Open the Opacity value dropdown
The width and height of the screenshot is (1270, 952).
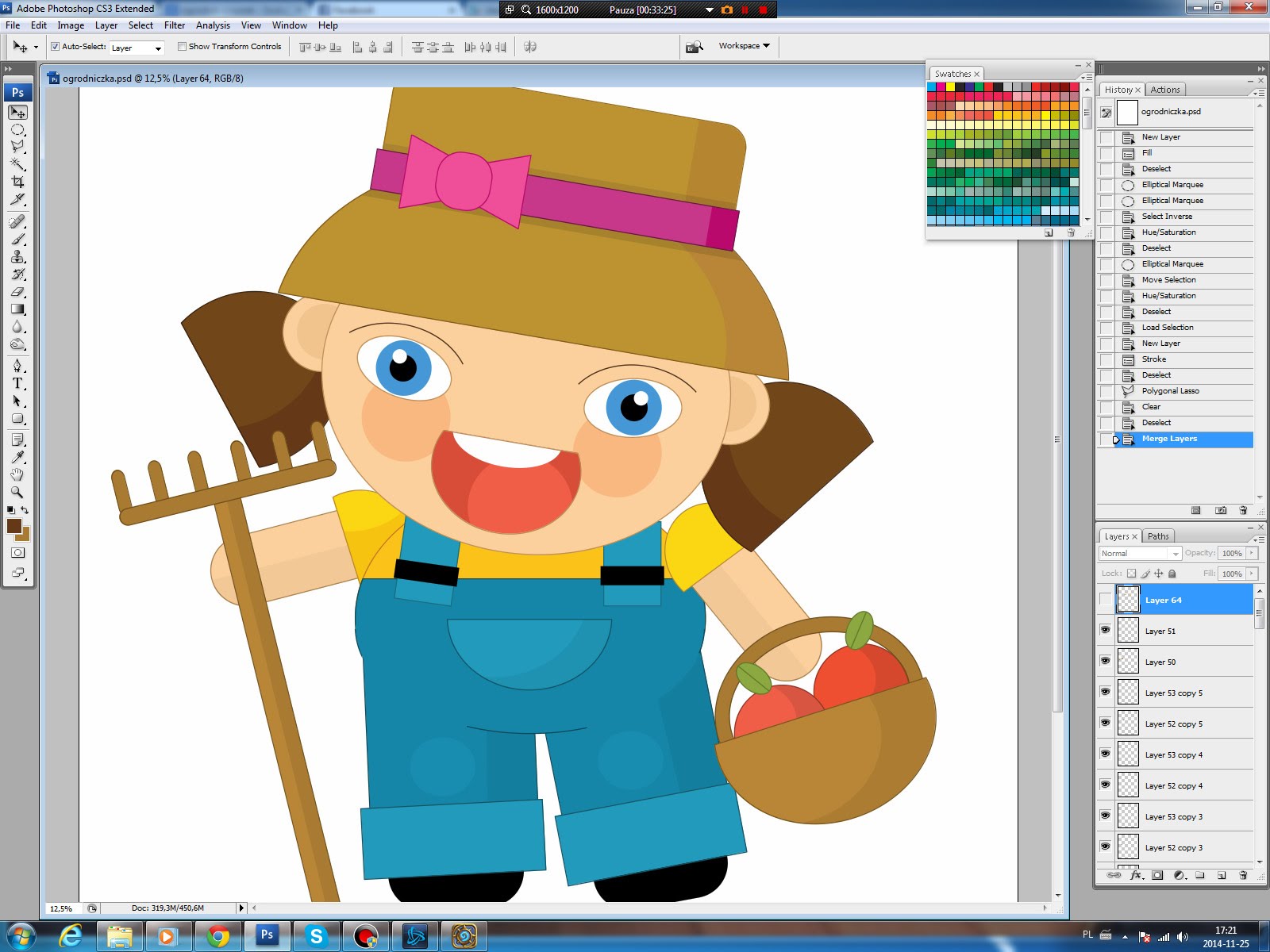tap(1252, 554)
